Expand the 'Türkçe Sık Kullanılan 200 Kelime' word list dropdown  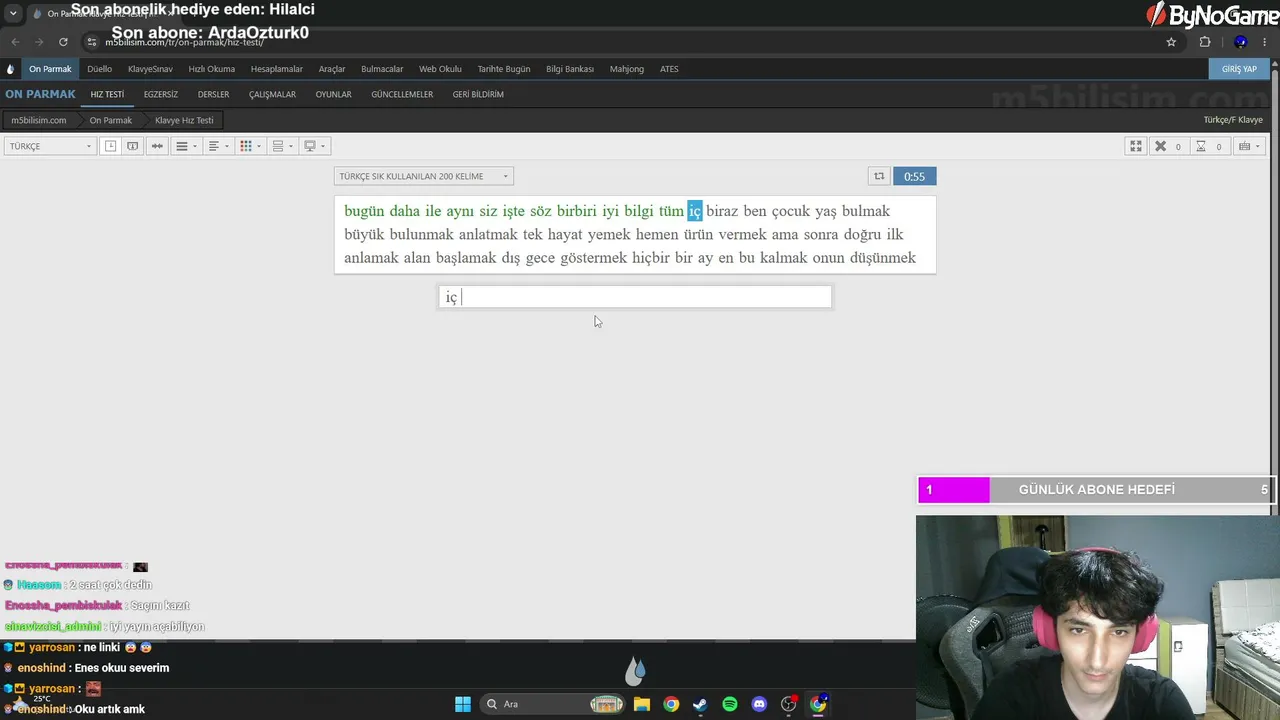click(424, 176)
